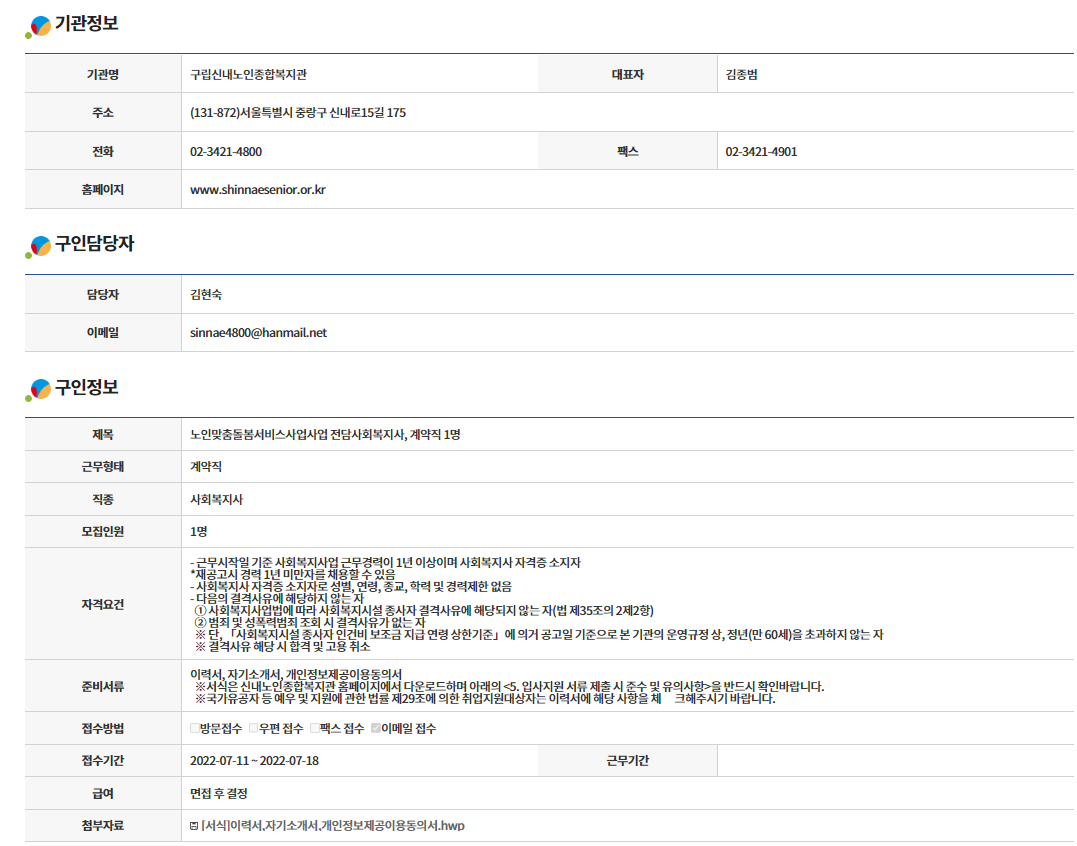Click the 홈페이지 row label
Viewport: 1077px width, 846px height.
click(103, 190)
